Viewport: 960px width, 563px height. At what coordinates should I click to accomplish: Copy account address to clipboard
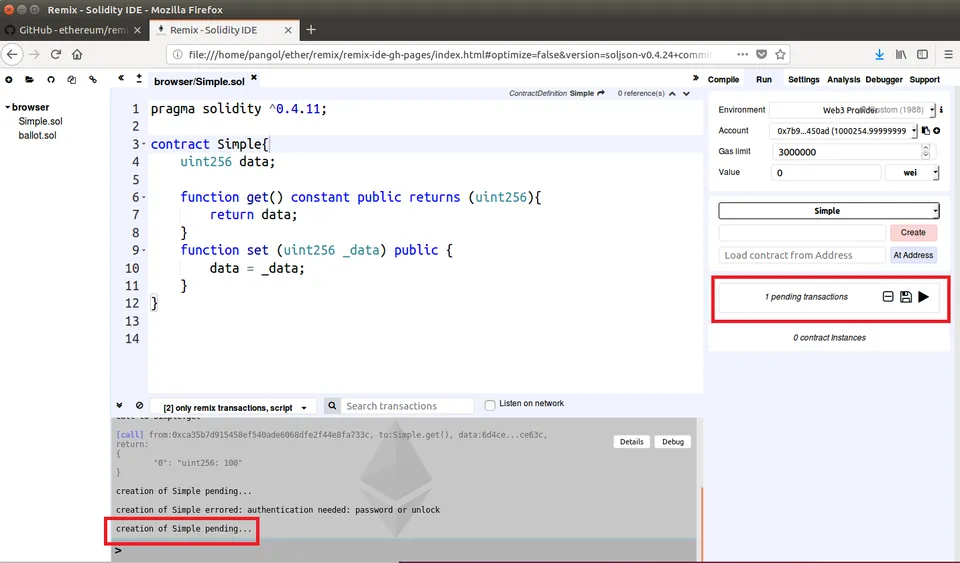tap(926, 131)
